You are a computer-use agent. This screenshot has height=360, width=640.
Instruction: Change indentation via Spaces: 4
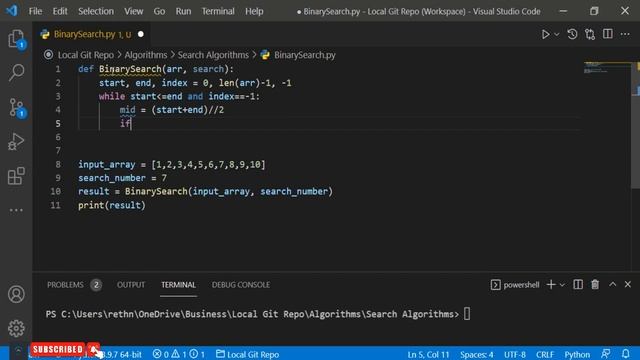(x=477, y=354)
